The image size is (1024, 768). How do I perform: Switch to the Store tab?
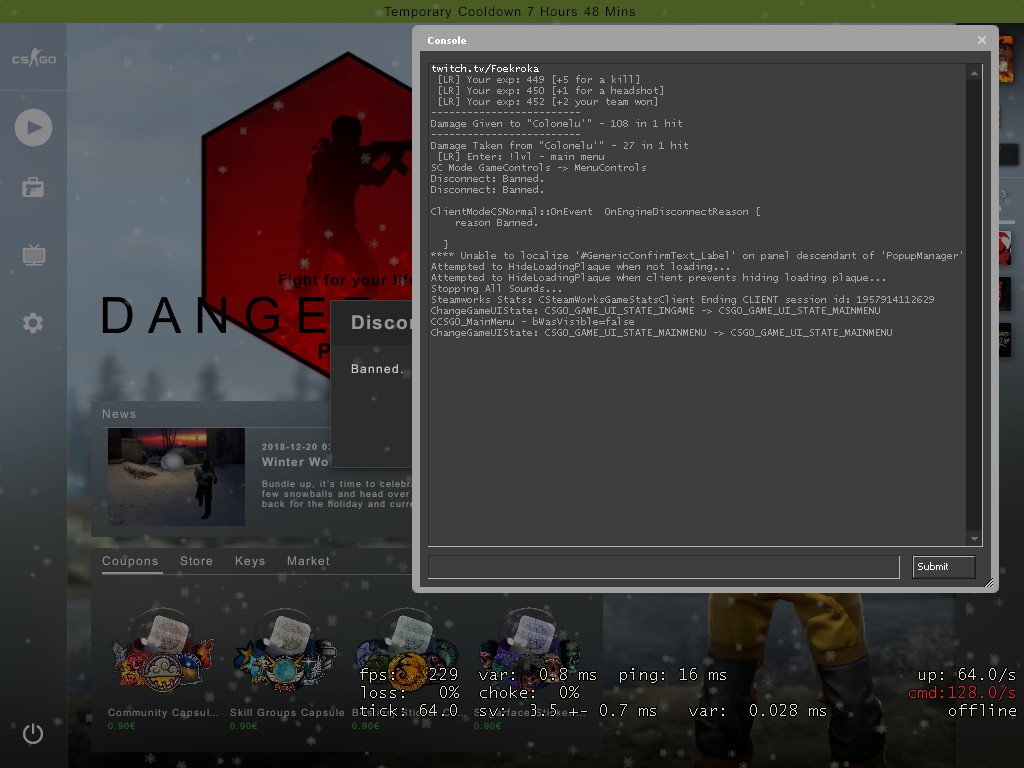point(197,561)
